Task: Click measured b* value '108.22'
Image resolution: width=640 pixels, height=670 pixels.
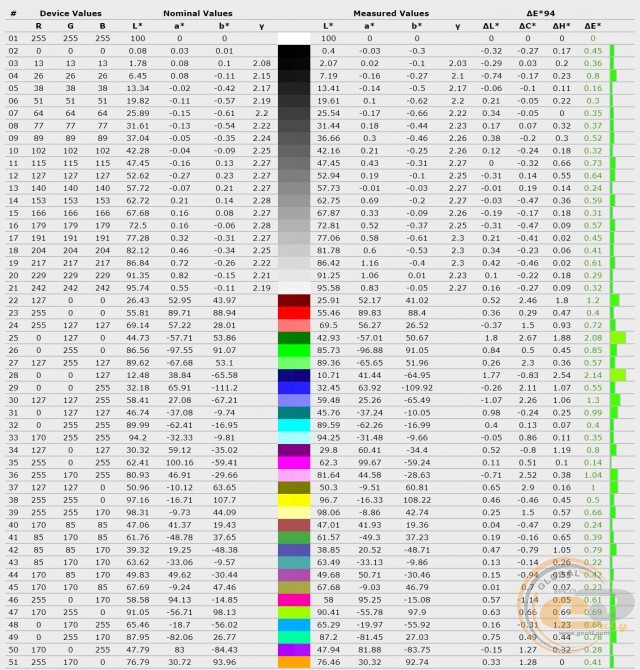Action: click(x=417, y=500)
